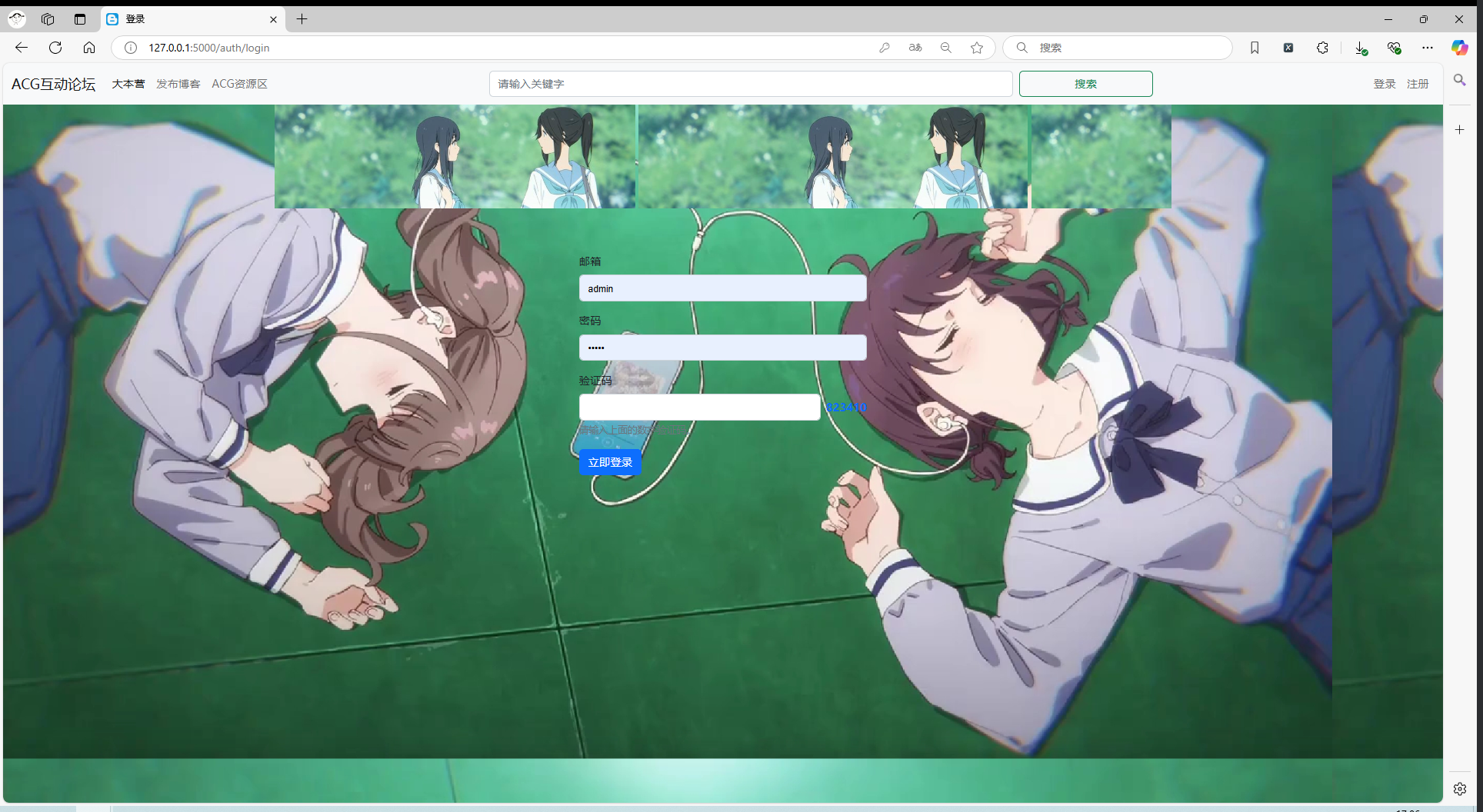Open the workspaces icon
Image resolution: width=1483 pixels, height=812 pixels.
coord(48,19)
